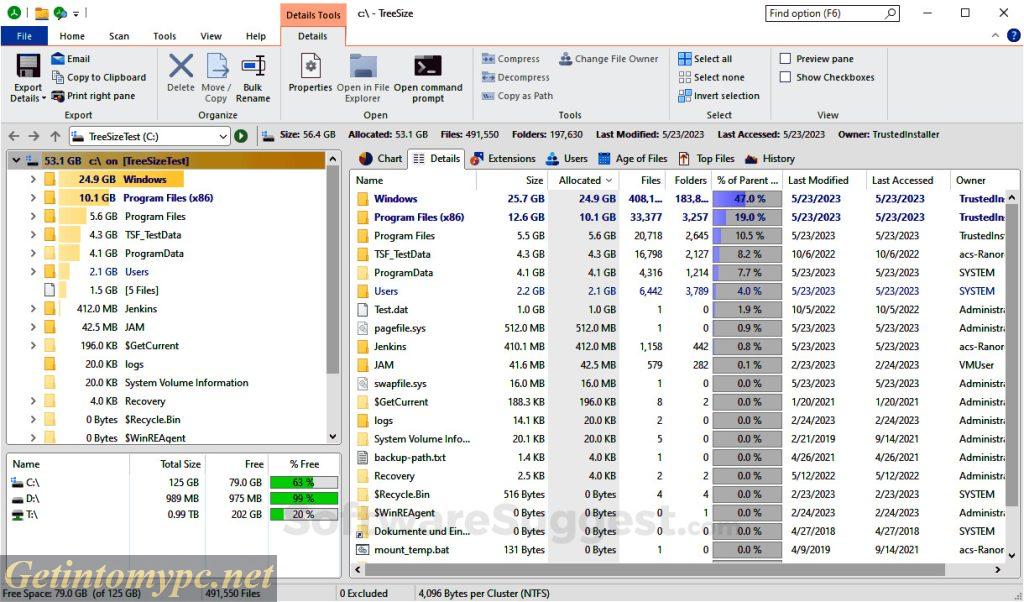
Task: Click Copy to Clipboard icon
Action: (x=57, y=77)
